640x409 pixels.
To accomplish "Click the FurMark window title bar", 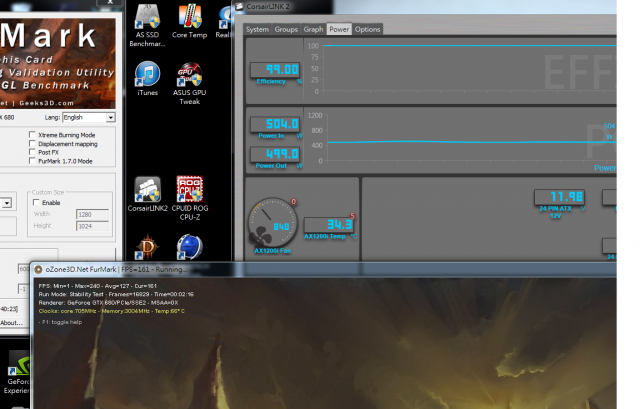I will pyautogui.click(x=324, y=269).
